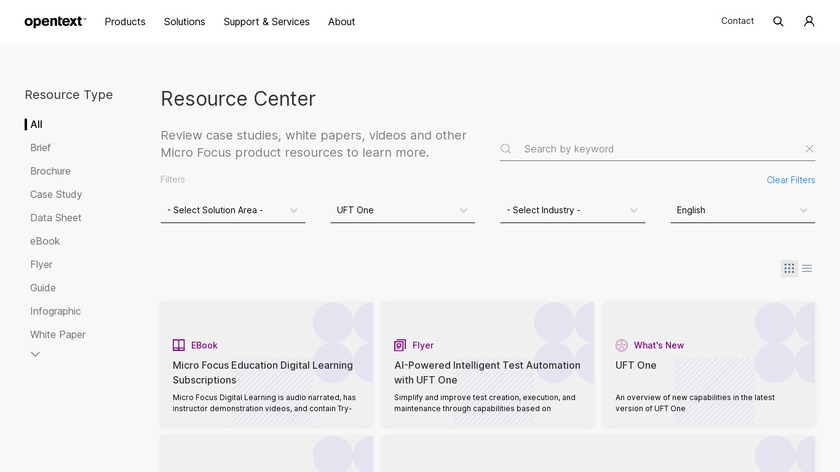The height and width of the screenshot is (472, 840).
Task: Filter by Data Sheet resource type
Action: tap(56, 218)
